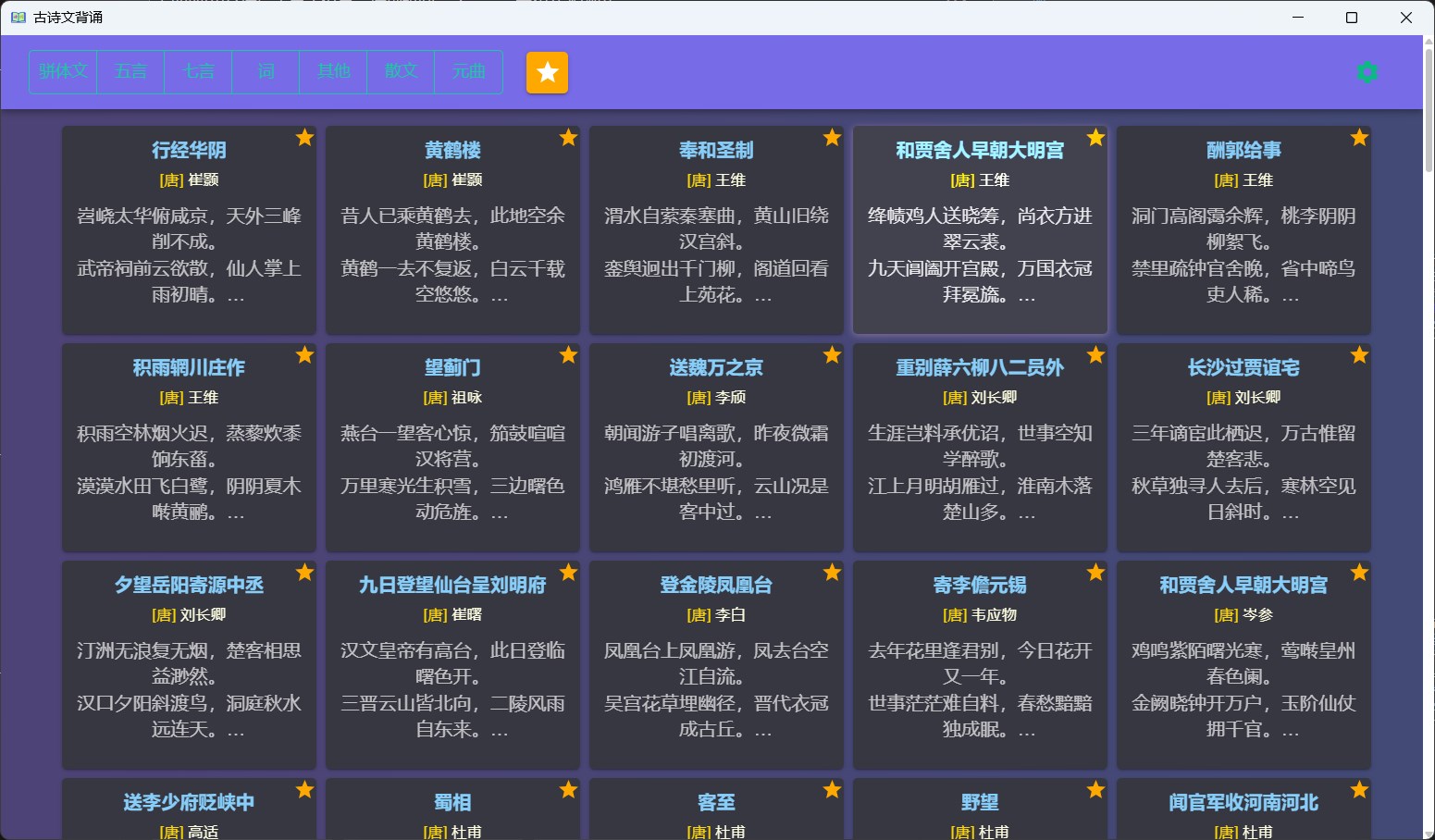Minimize the 古诗文背诵 window
1435x840 pixels.
(1298, 18)
